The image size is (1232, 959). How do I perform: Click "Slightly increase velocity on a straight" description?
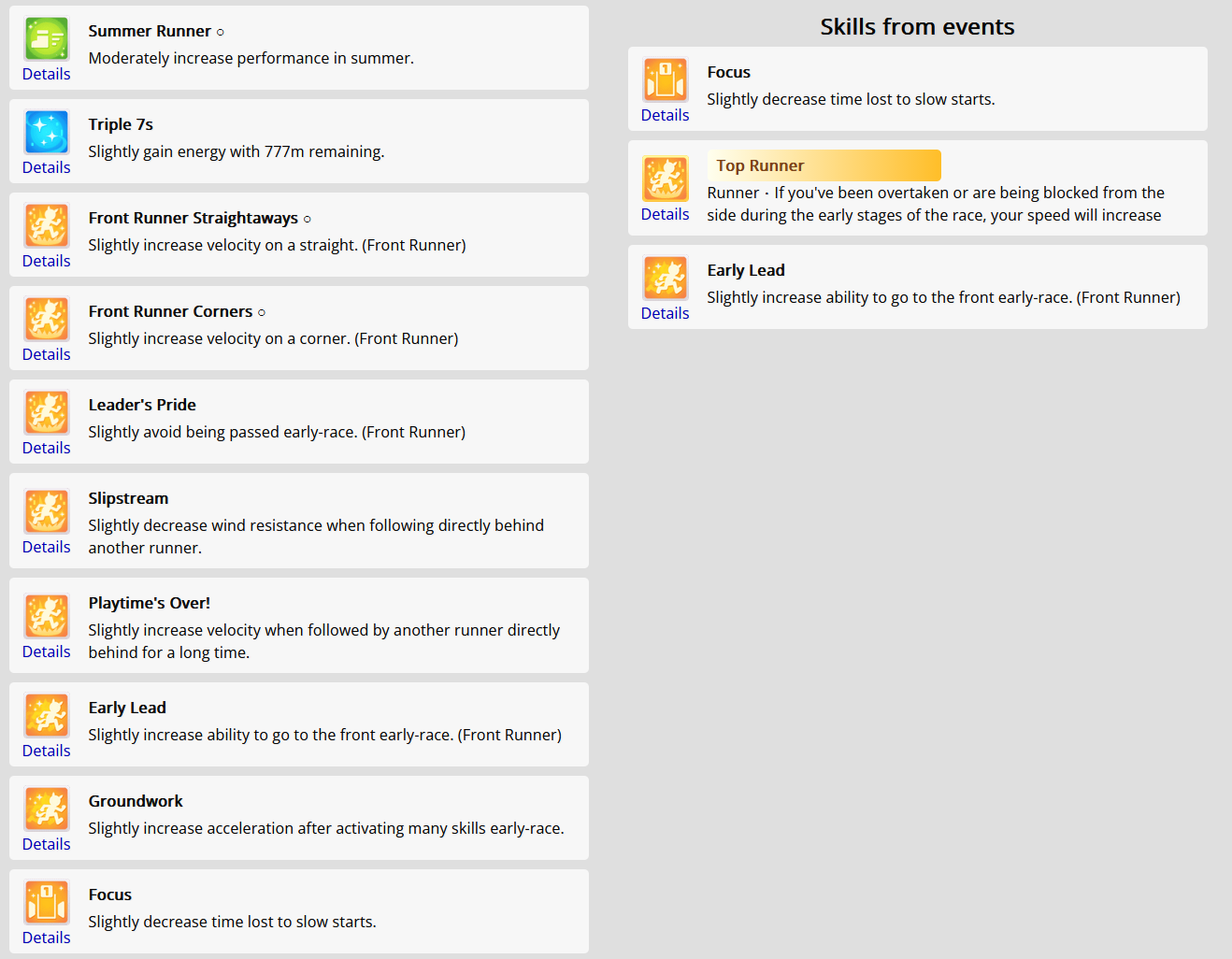(x=278, y=245)
